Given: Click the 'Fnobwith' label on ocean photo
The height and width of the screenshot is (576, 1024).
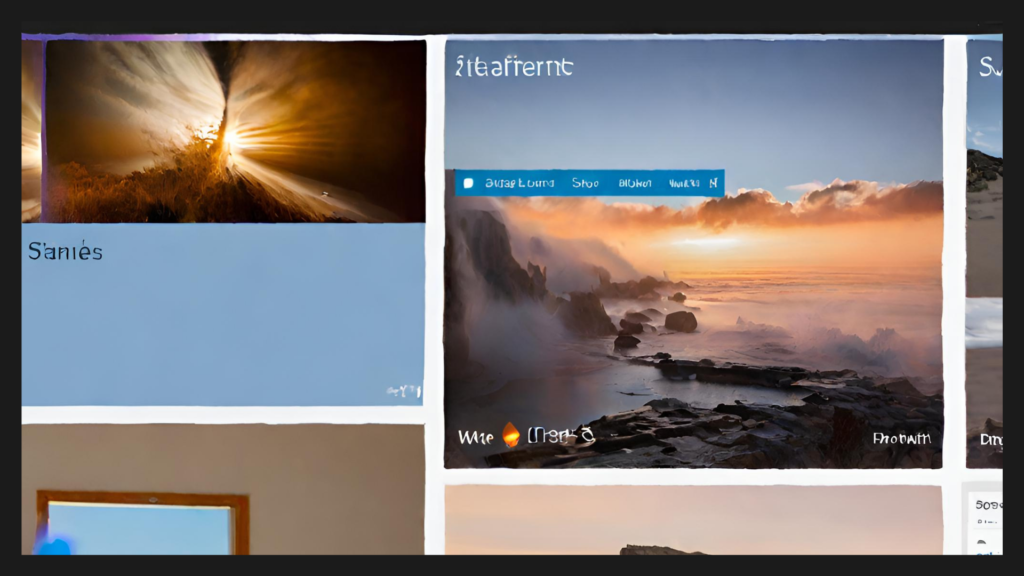Looking at the screenshot, I should 901,438.
